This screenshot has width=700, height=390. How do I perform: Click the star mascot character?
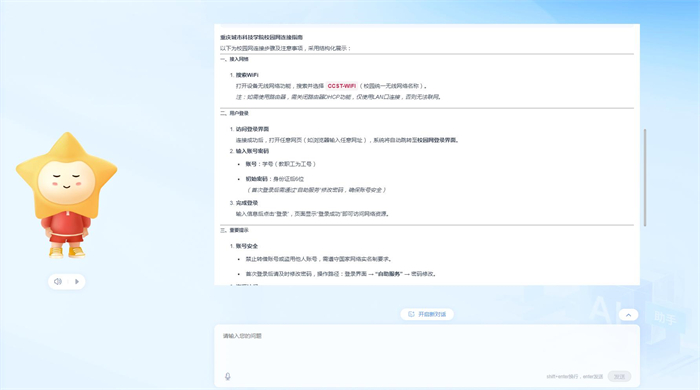point(67,195)
